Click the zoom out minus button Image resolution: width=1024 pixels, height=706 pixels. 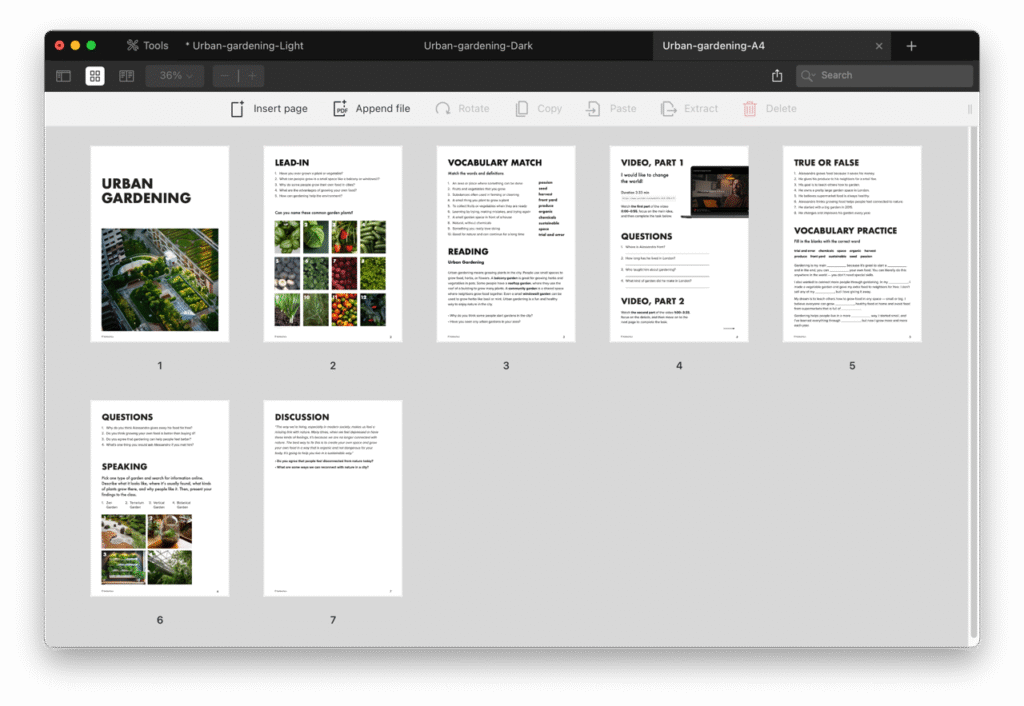point(225,76)
